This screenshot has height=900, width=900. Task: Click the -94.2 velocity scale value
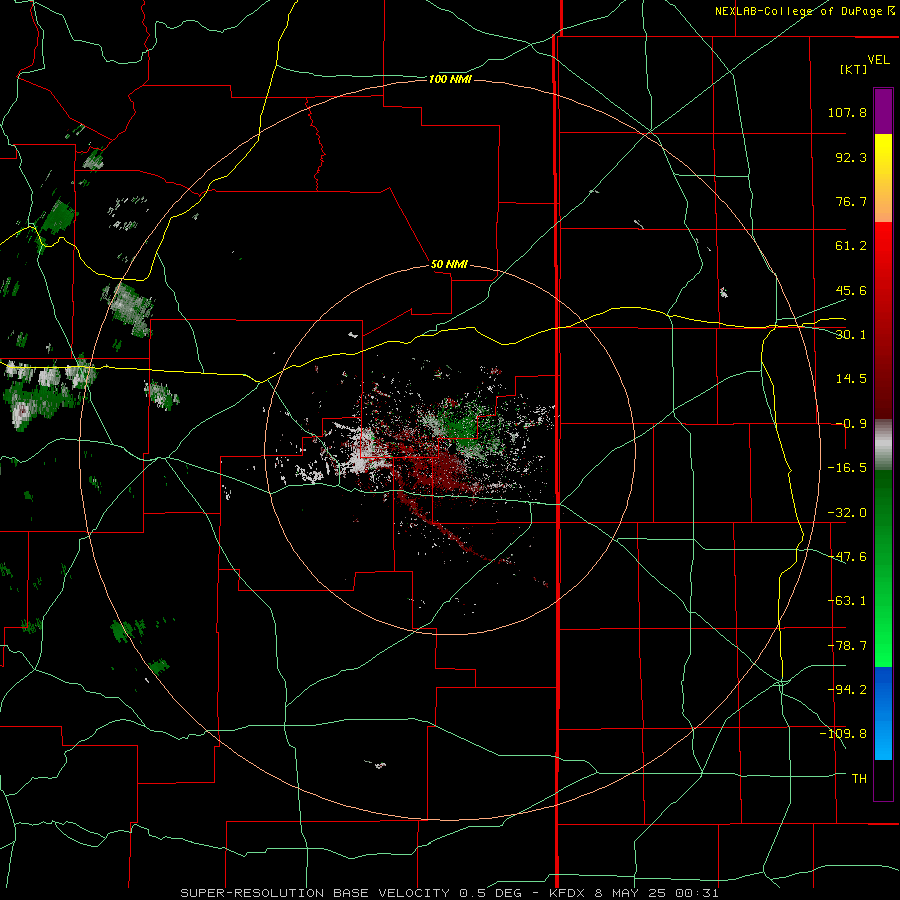[x=847, y=689]
